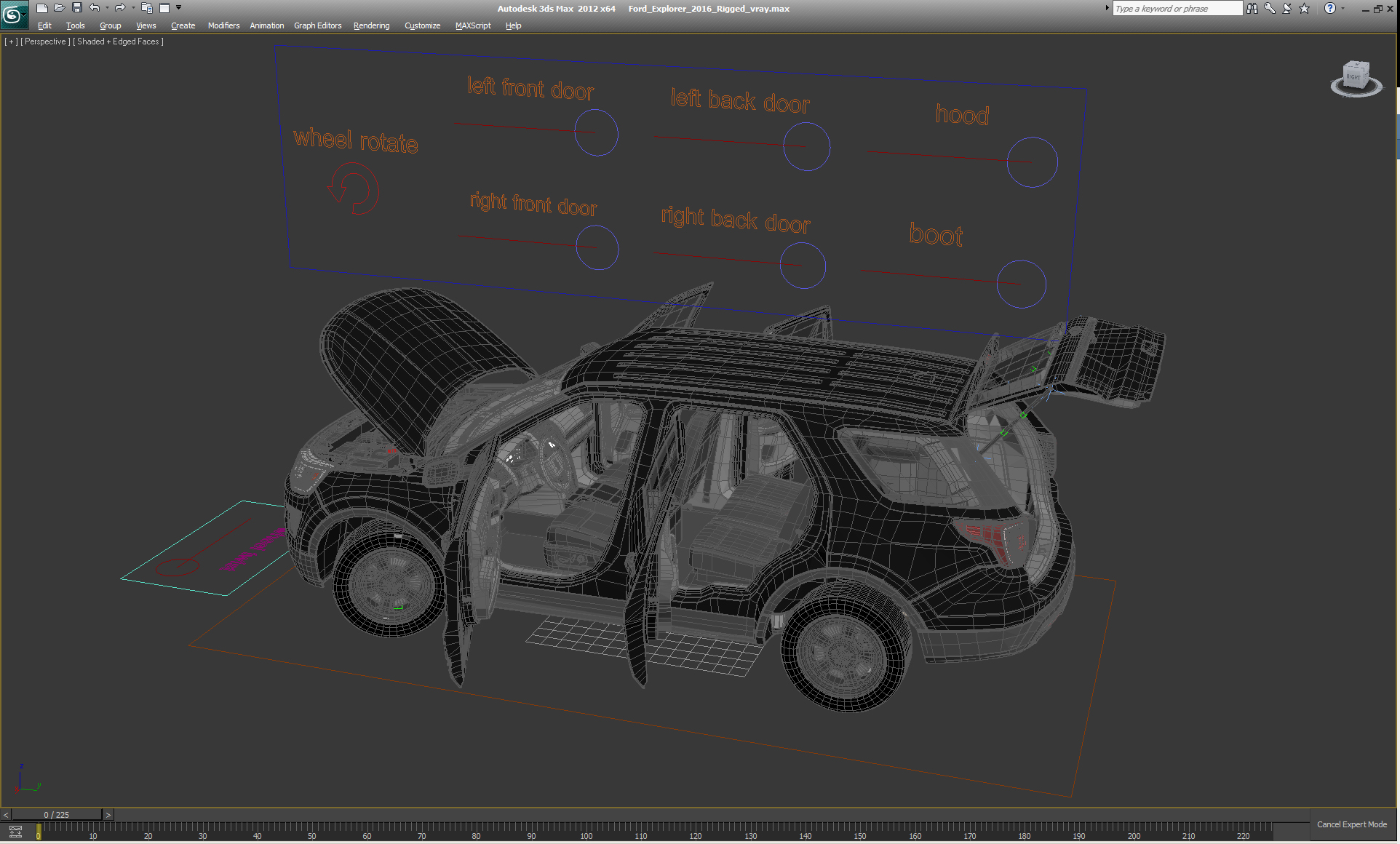Click the InfoCenter search keyword field
The image size is (1400, 844).
1177,8
